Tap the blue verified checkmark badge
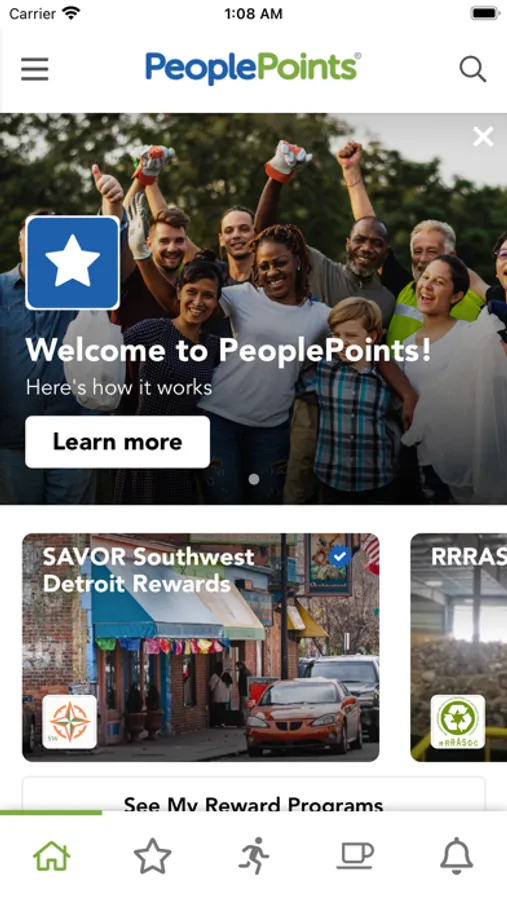The width and height of the screenshot is (507, 900). [340, 556]
